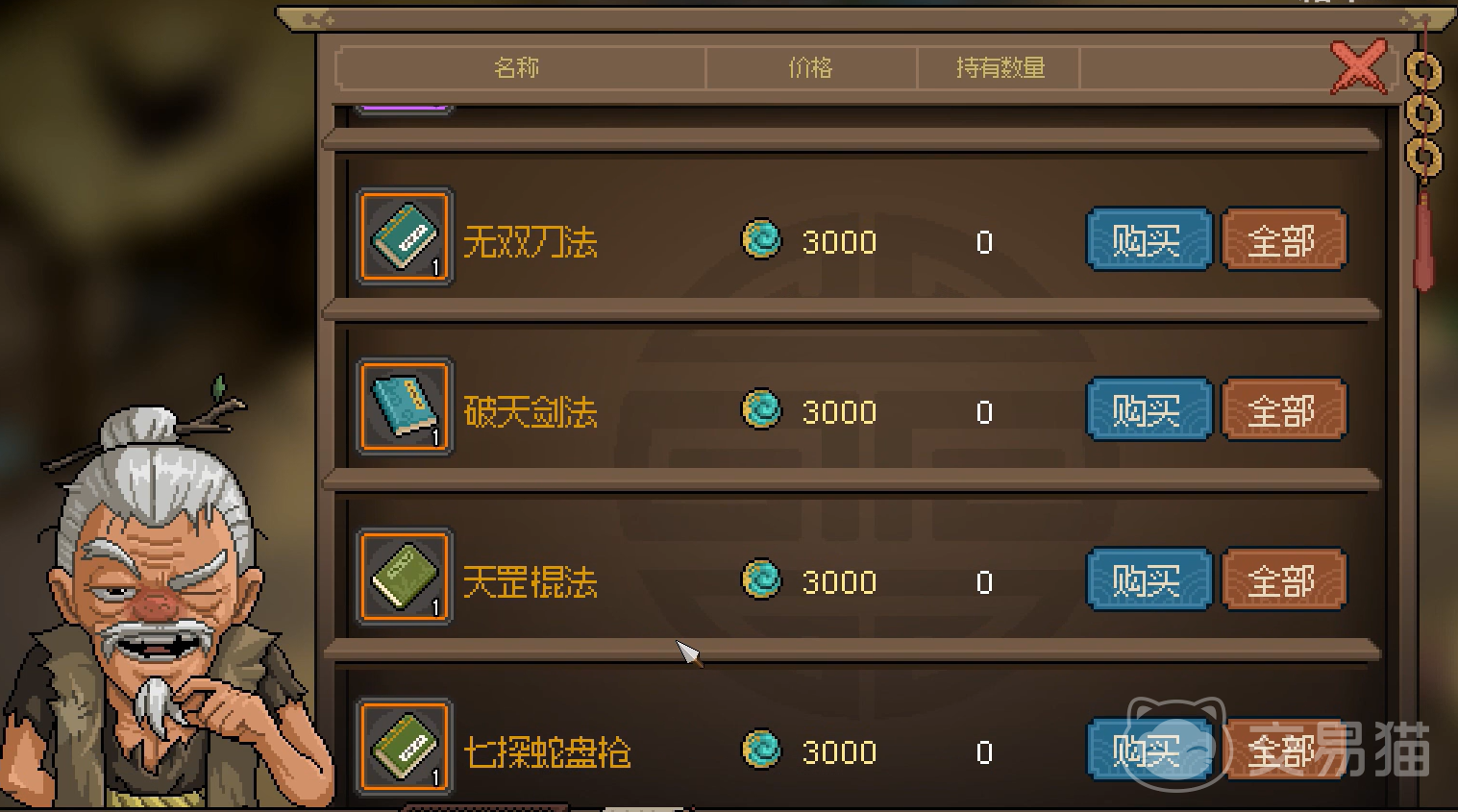Click the 破天剑法 blue book icon
The image size is (1458, 812).
[x=405, y=406]
